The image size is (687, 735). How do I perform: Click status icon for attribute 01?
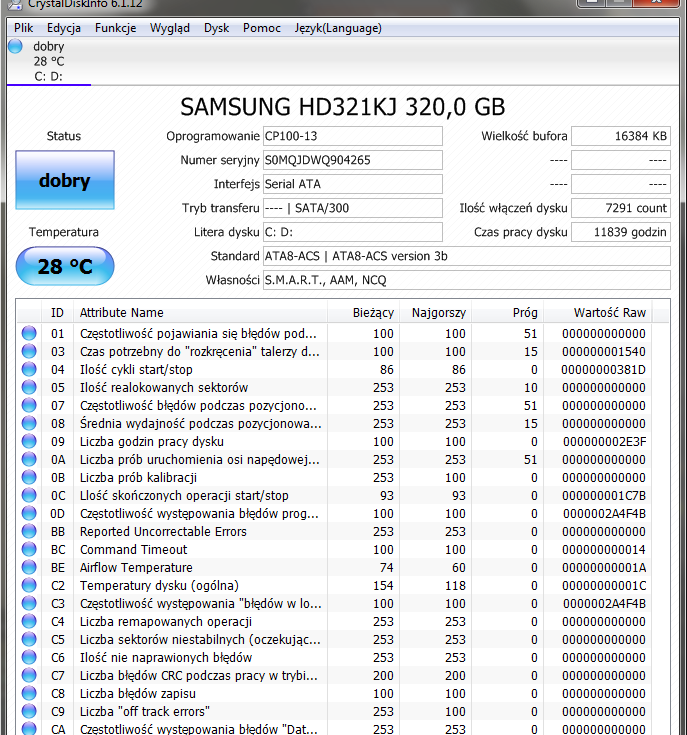29,333
